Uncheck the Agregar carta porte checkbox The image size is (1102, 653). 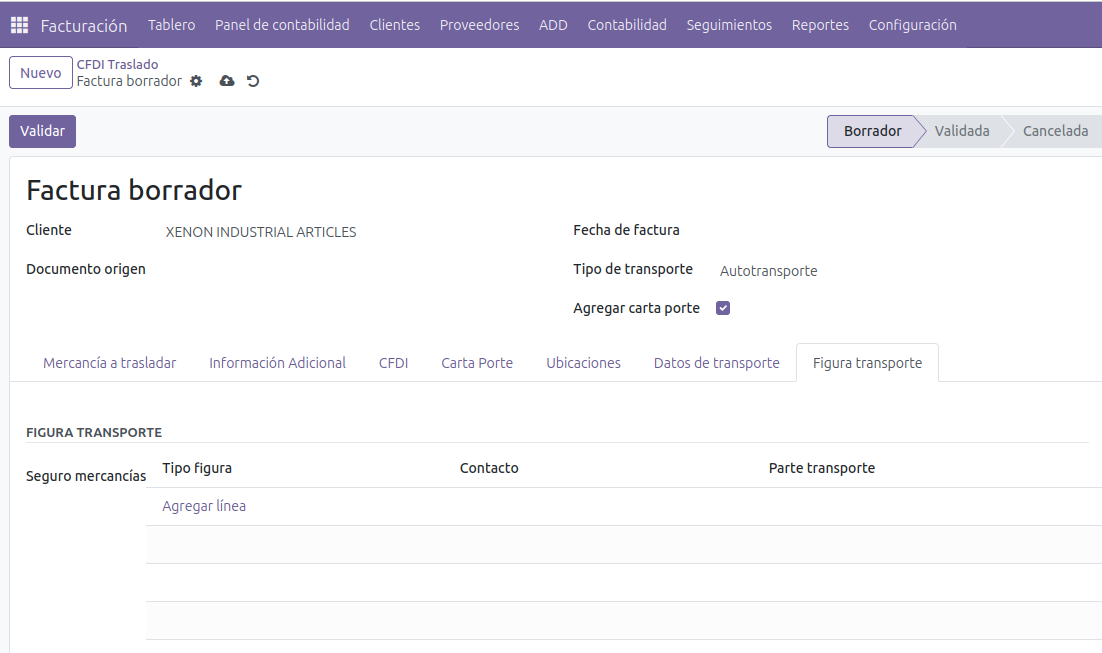[x=723, y=308]
